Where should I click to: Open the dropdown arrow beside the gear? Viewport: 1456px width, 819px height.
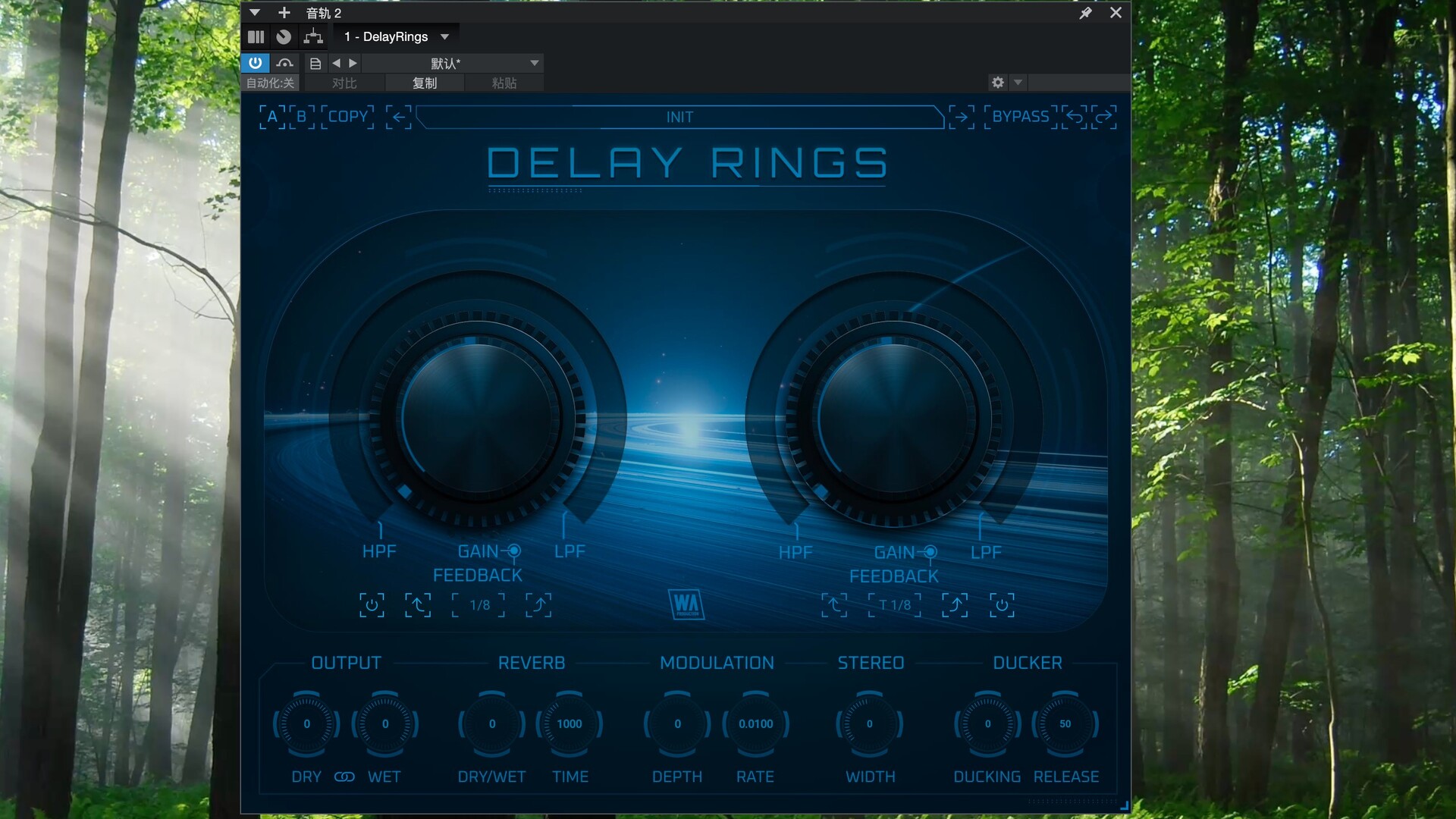click(1018, 82)
